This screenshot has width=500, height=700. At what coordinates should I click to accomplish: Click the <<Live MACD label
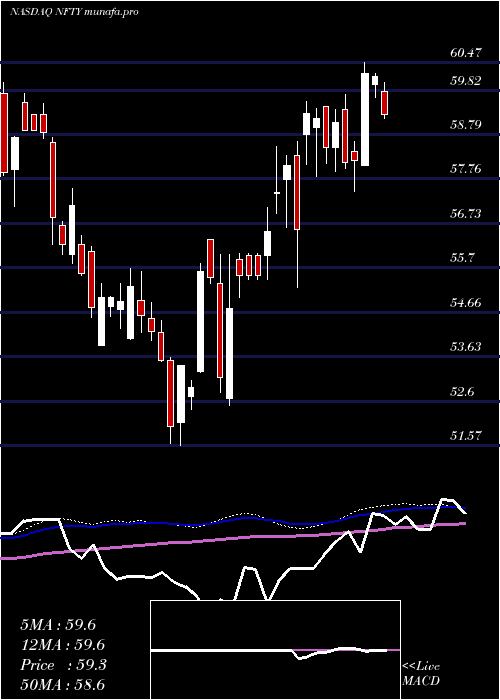pos(421,674)
